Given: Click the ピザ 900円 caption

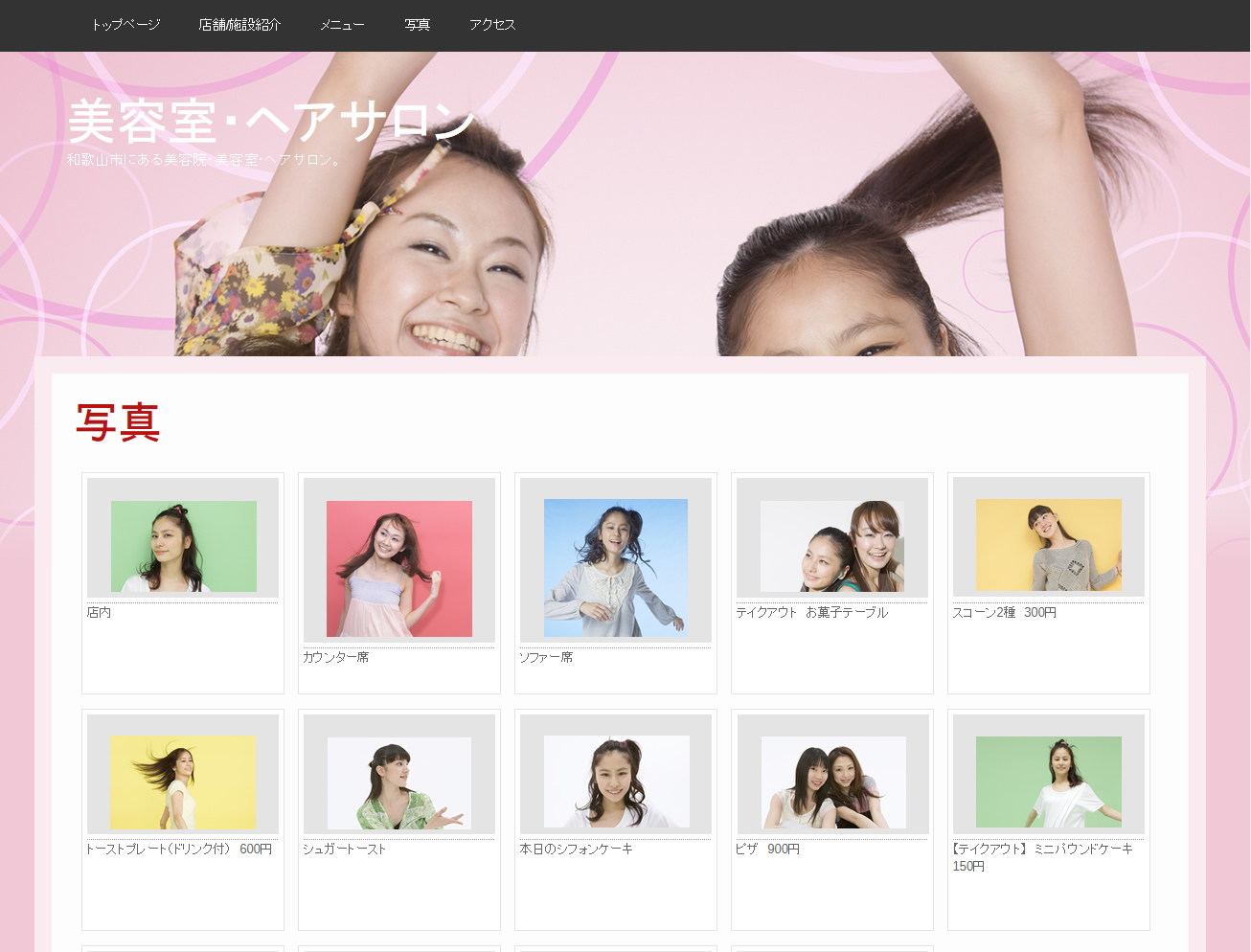Looking at the screenshot, I should pos(767,849).
